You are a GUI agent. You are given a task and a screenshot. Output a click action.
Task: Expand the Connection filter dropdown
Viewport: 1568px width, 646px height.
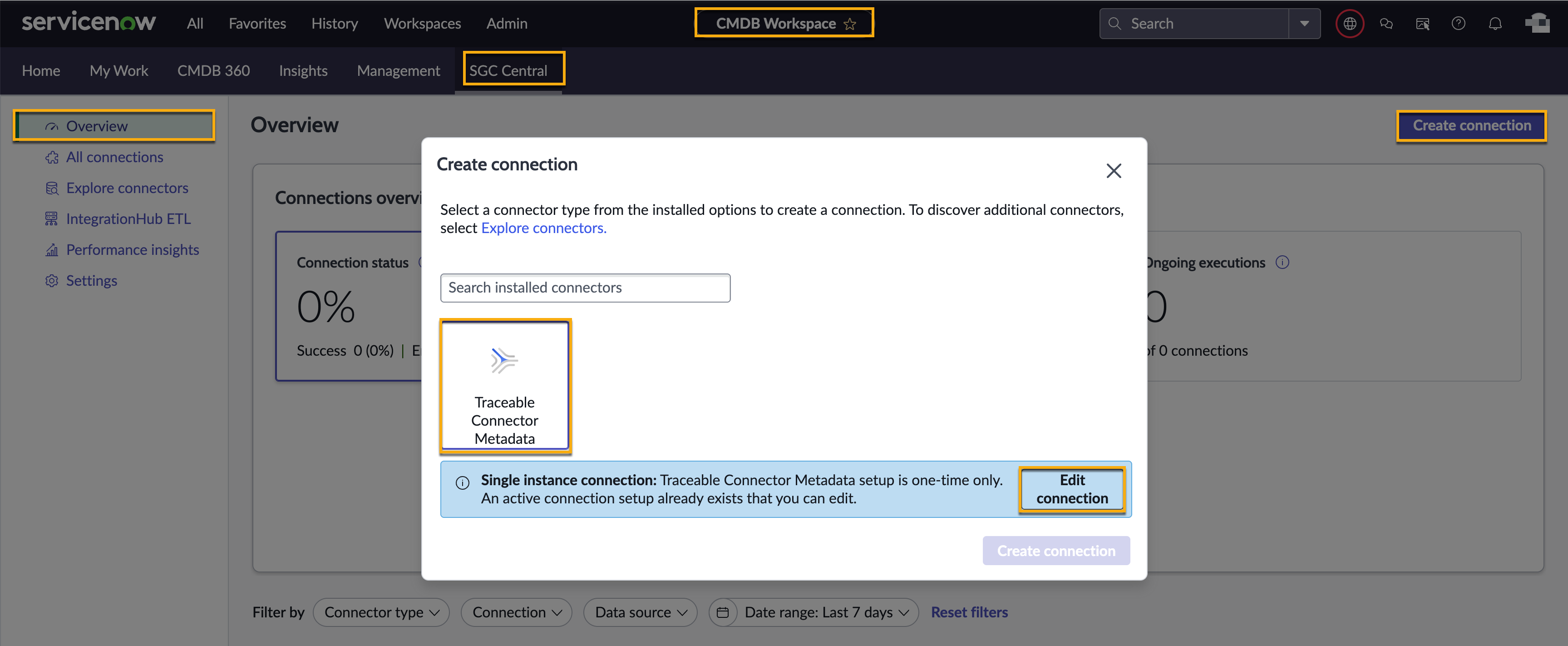click(516, 612)
